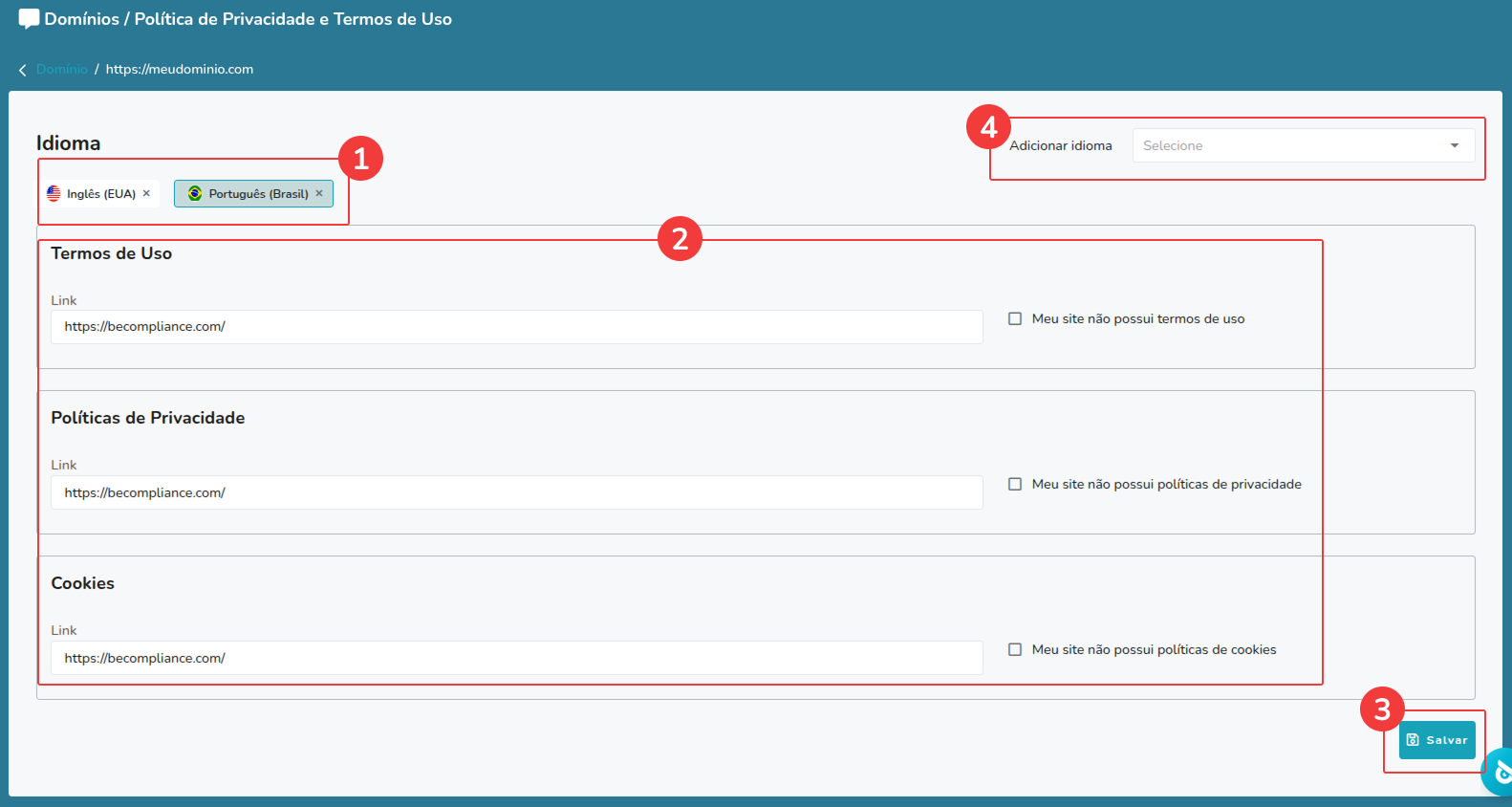The width and height of the screenshot is (1512, 807).
Task: Check 'Meu site não possui políticas de privacidade'
Action: [x=1015, y=485]
